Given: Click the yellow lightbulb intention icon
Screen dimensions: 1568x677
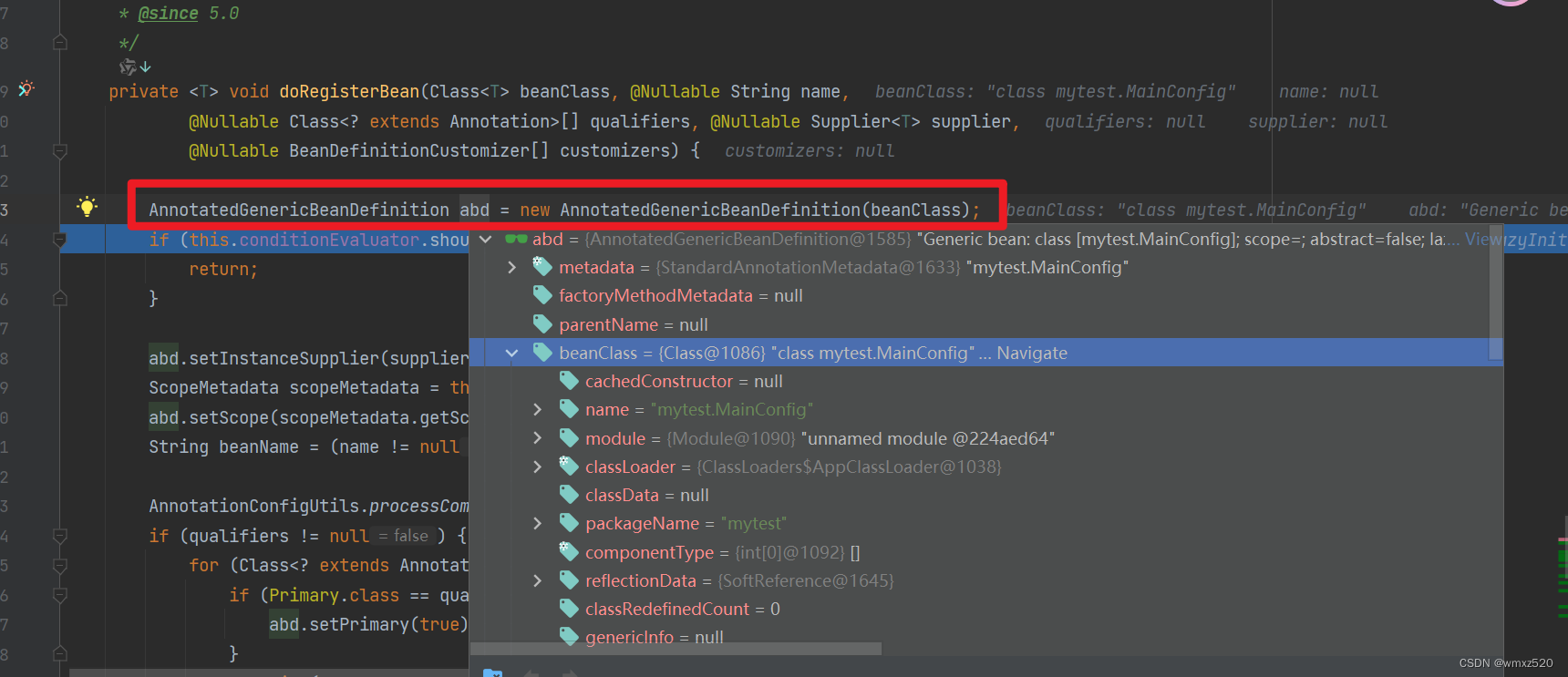Looking at the screenshot, I should (x=87, y=207).
